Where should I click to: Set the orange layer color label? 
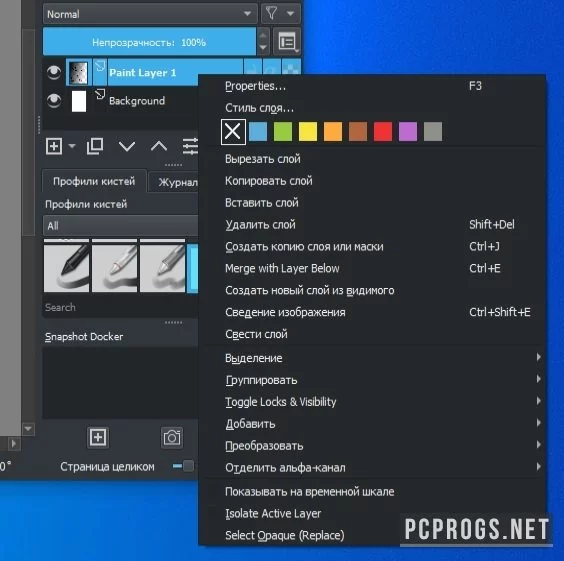[333, 131]
